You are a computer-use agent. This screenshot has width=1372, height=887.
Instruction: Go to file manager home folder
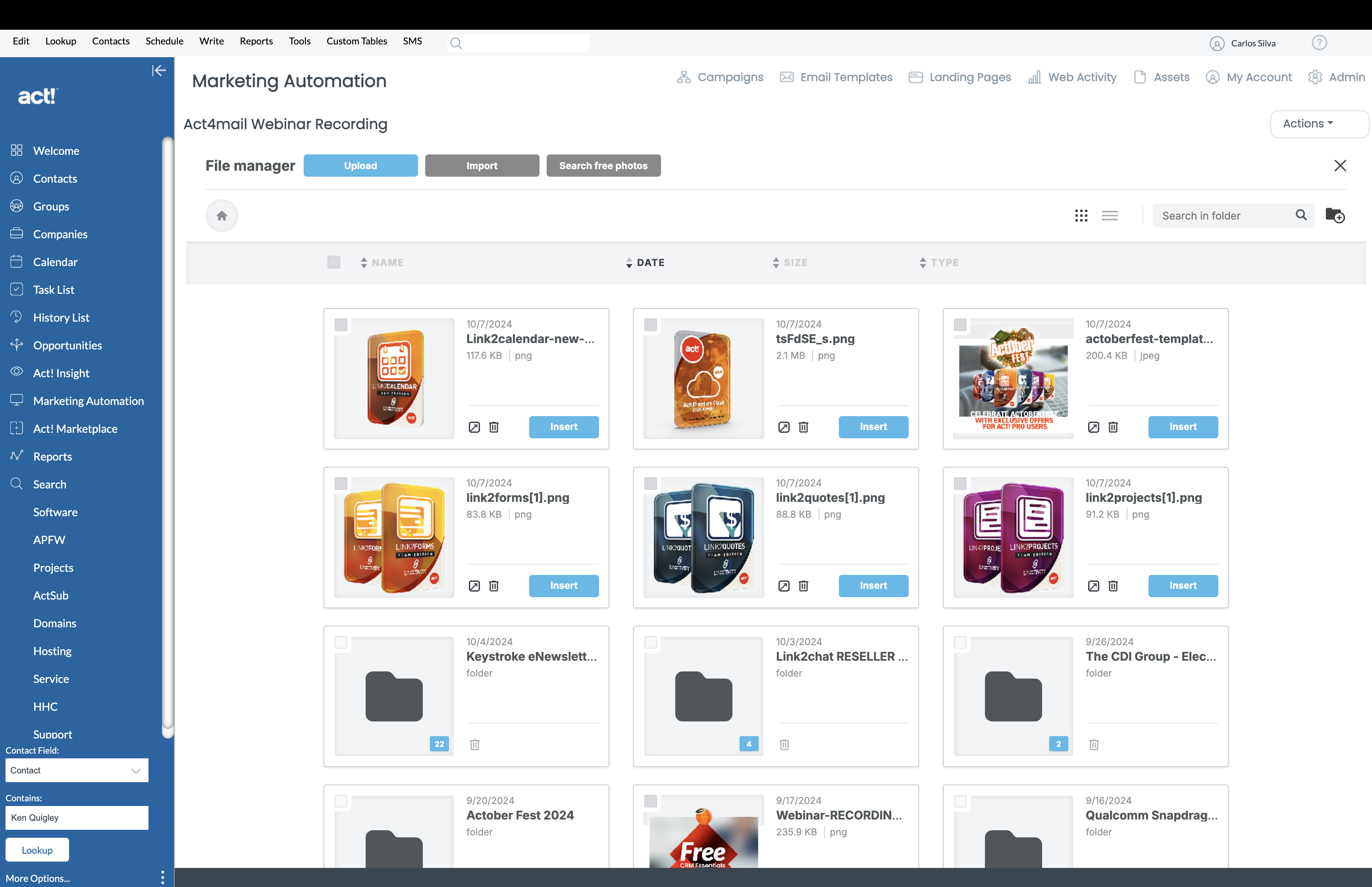coord(222,216)
